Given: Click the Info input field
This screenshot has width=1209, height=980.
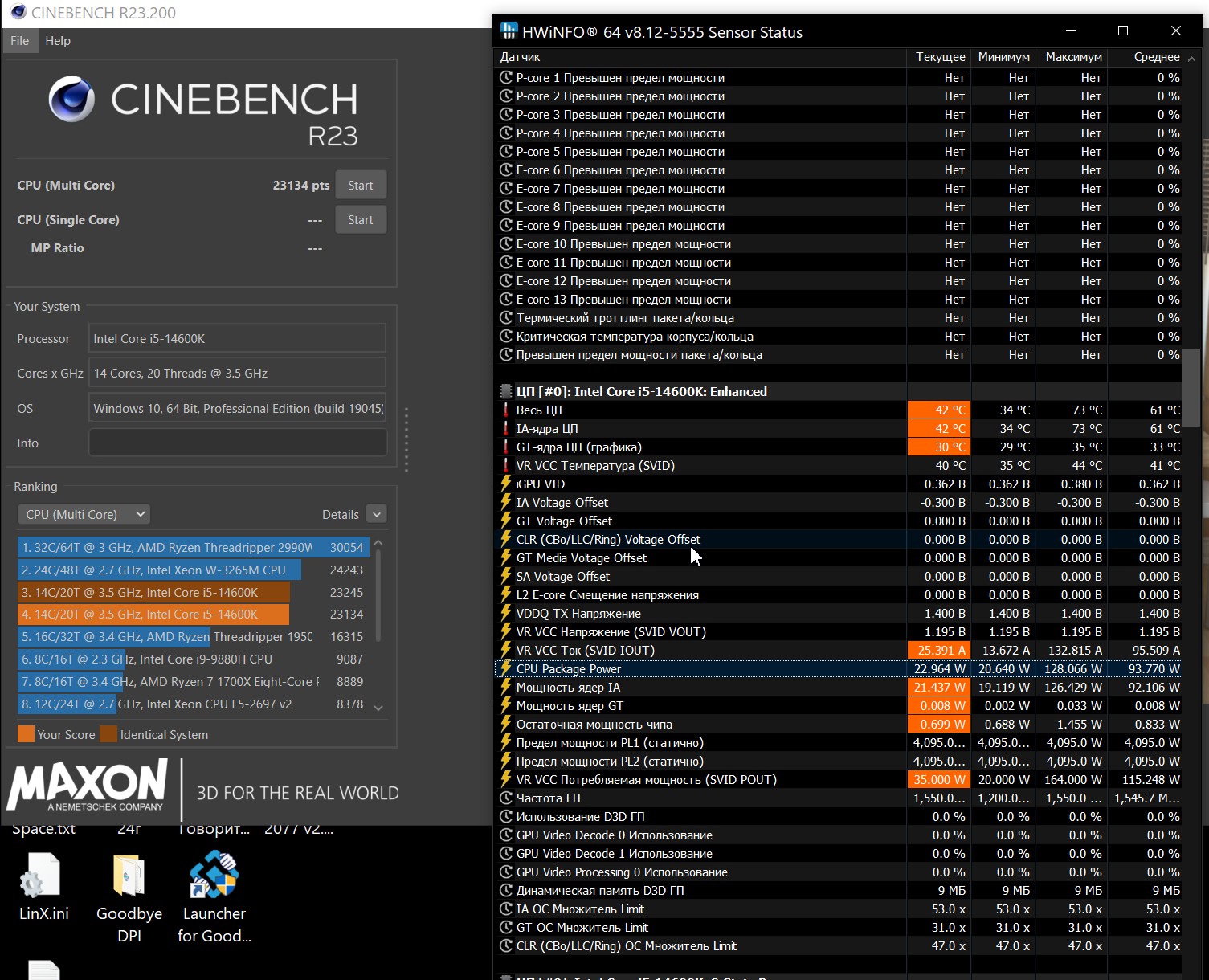Looking at the screenshot, I should (x=237, y=443).
